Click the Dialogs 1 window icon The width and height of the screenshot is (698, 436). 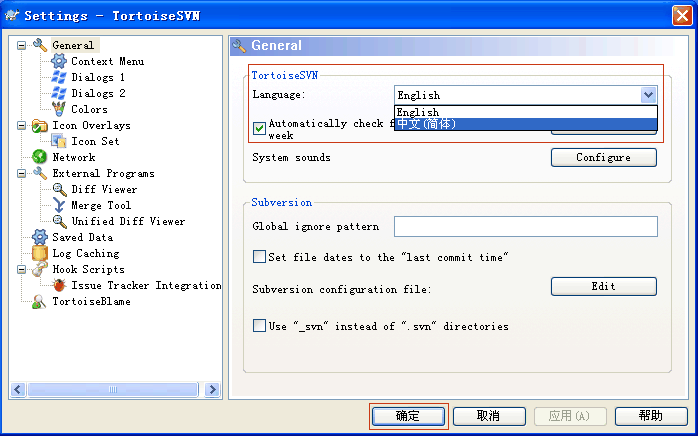[59, 77]
